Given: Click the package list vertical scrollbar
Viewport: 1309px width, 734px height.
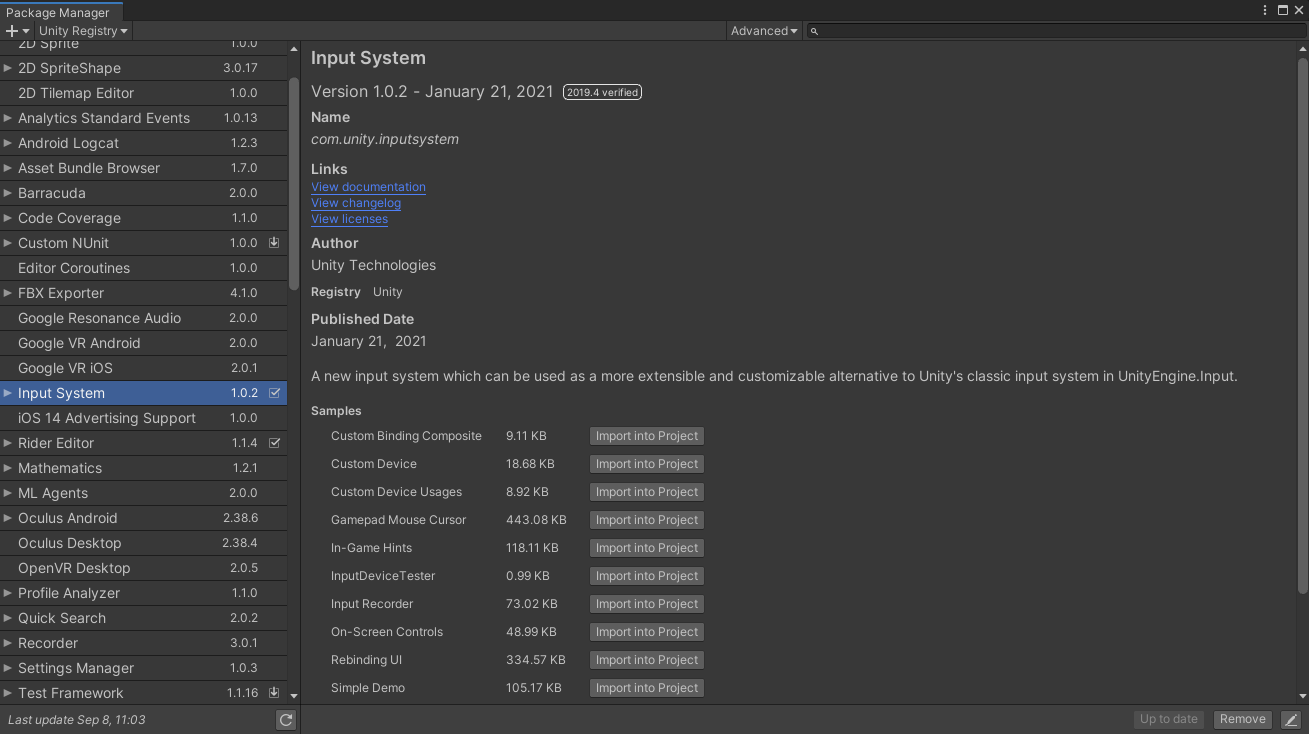Looking at the screenshot, I should click(294, 184).
